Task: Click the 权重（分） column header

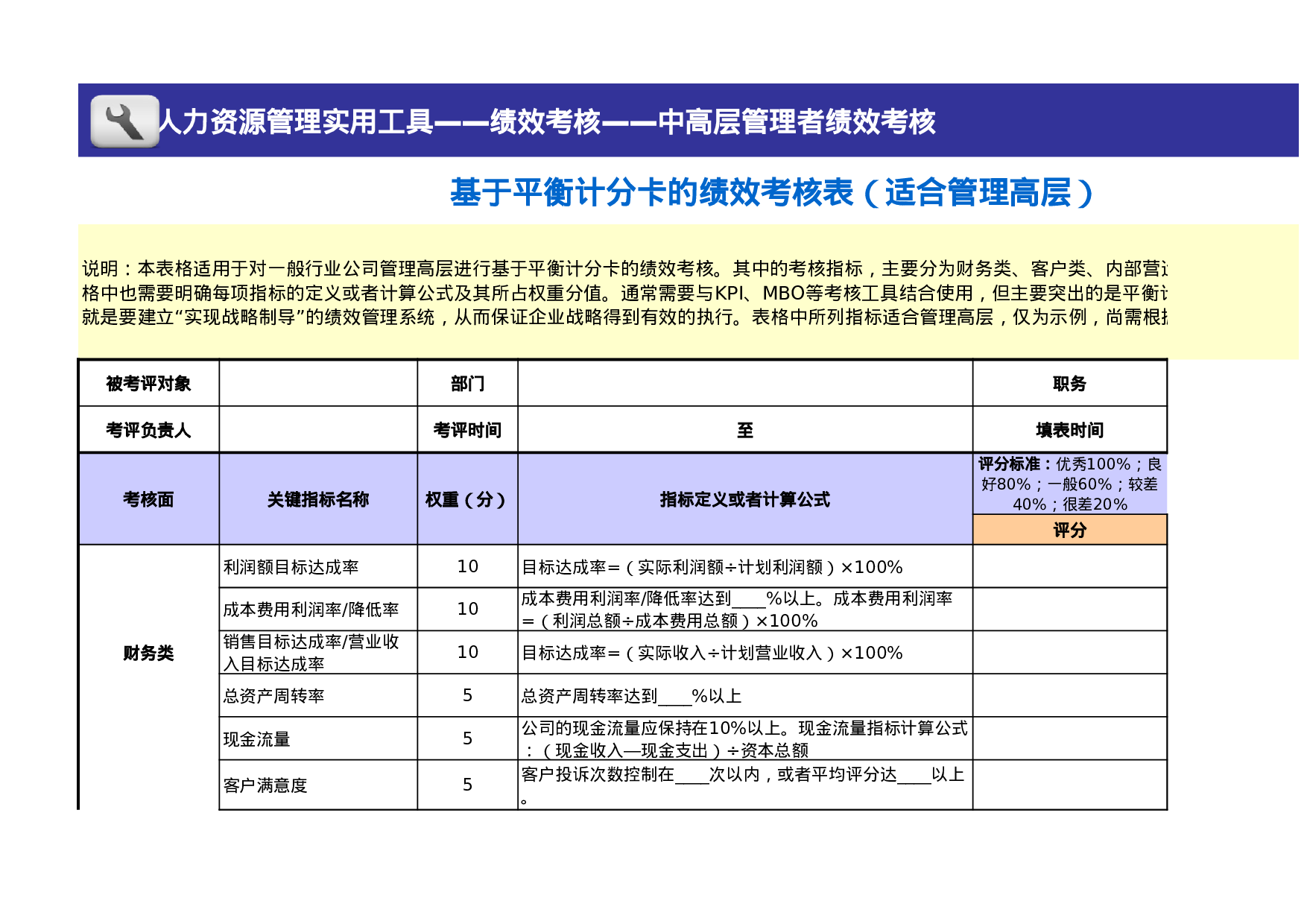Action: 466,500
